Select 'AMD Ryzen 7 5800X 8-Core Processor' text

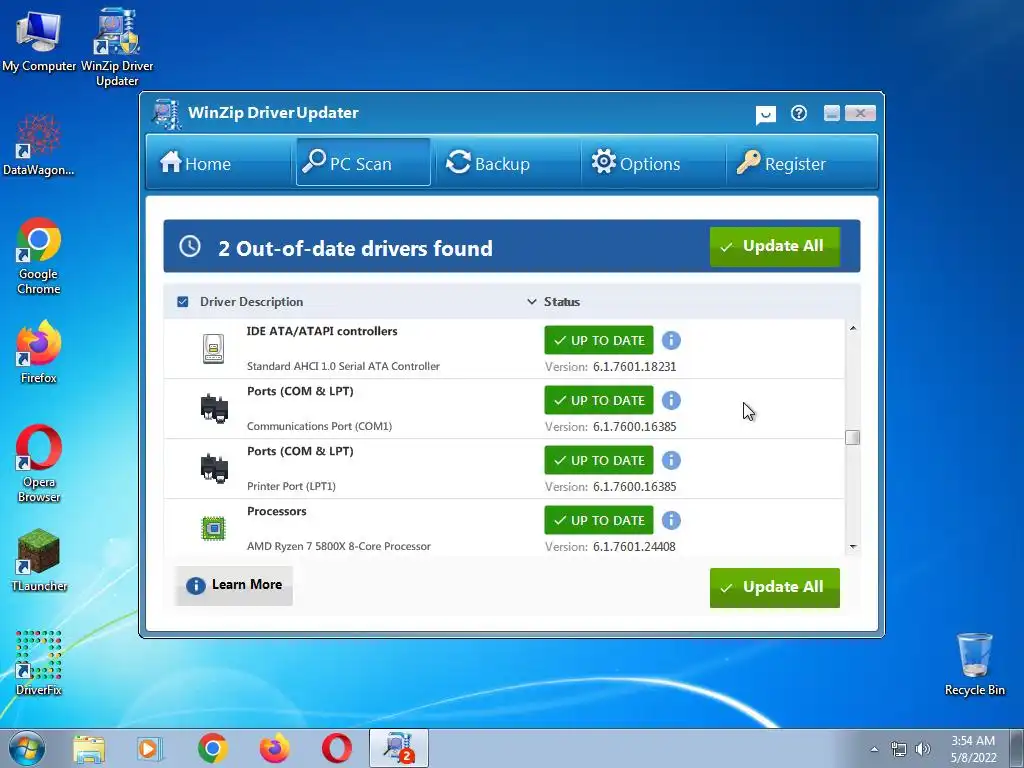pos(339,546)
